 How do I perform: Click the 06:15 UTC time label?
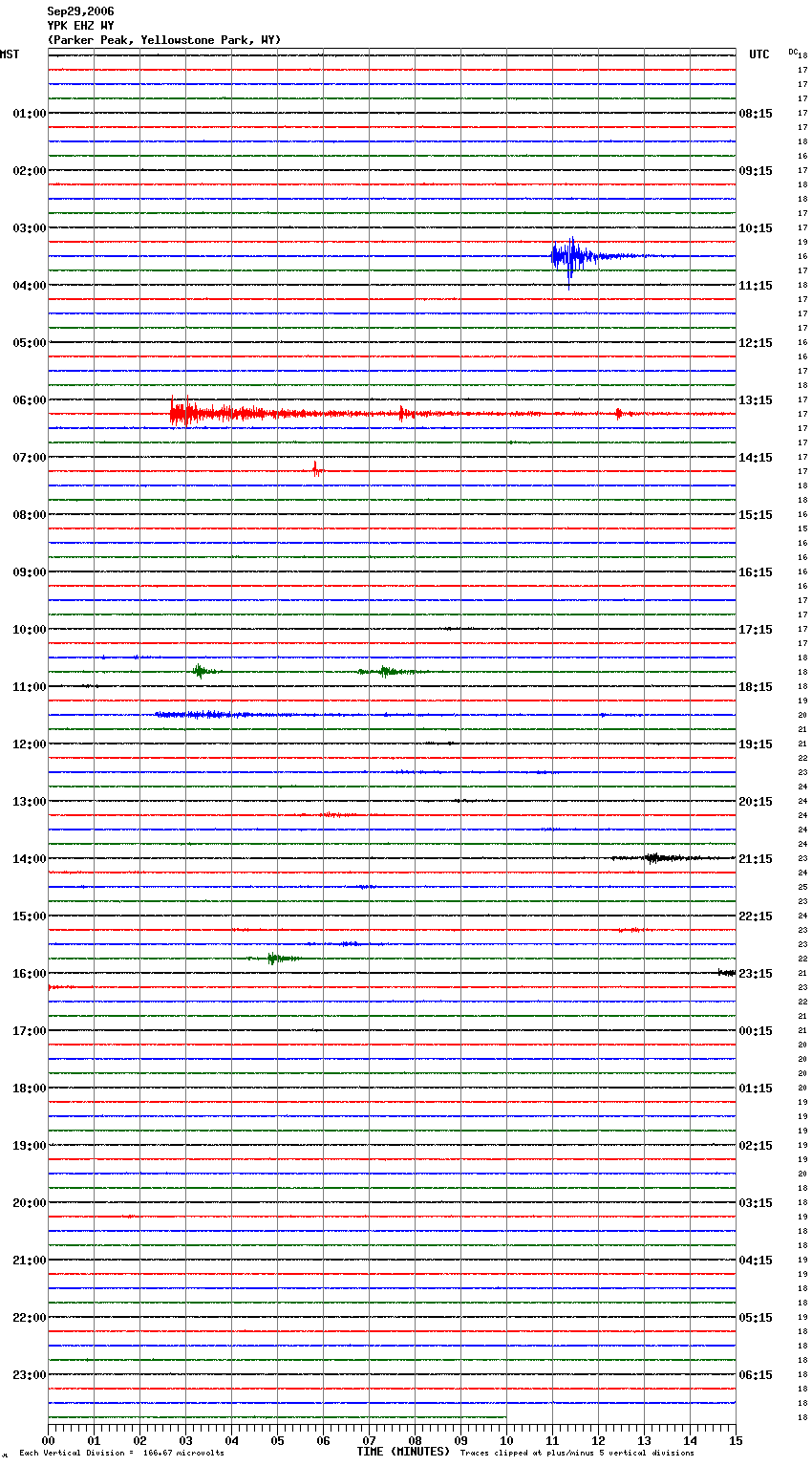[756, 1375]
